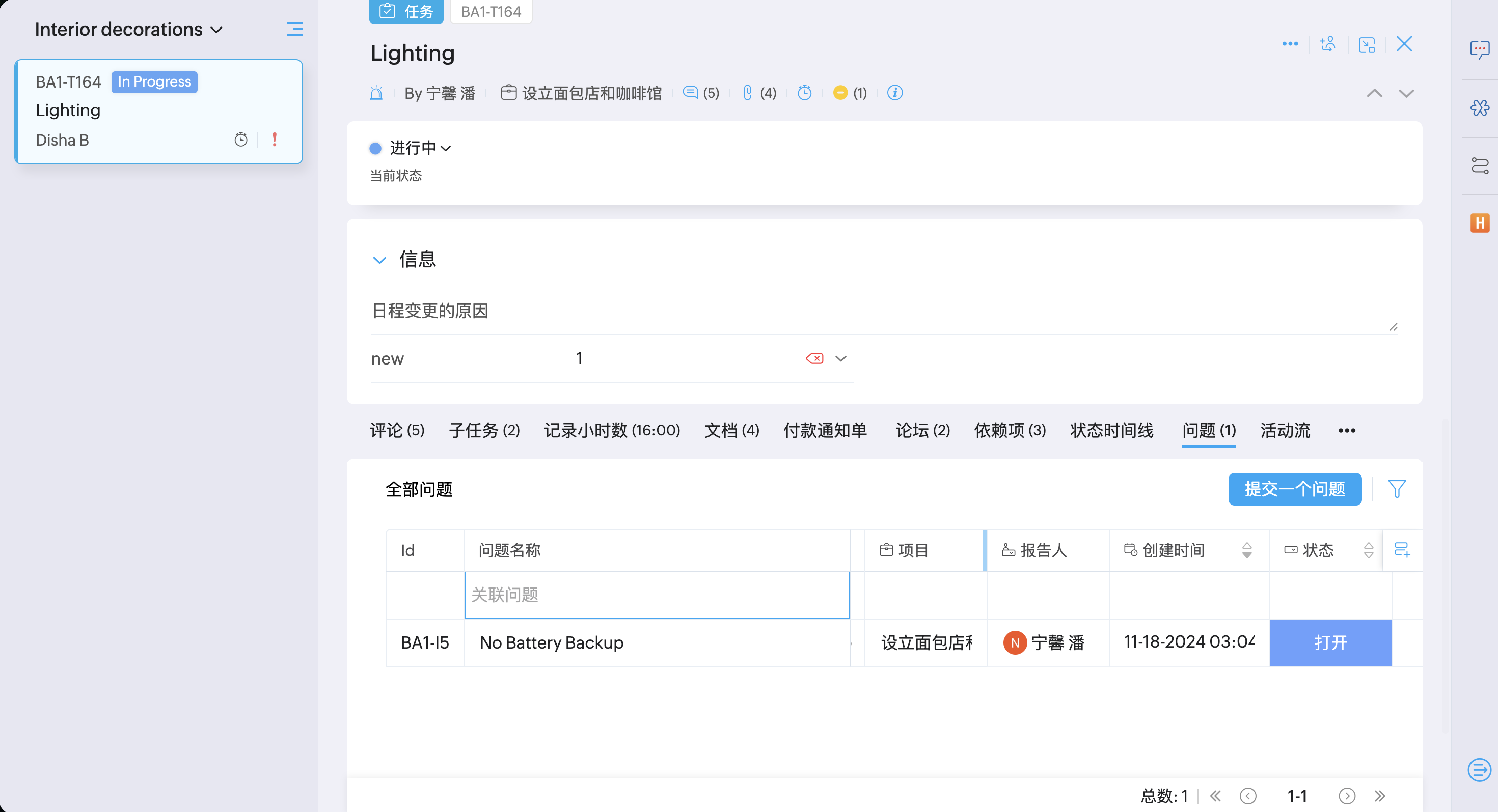Click the add follower icon
The height and width of the screenshot is (812, 1498).
click(x=1327, y=45)
